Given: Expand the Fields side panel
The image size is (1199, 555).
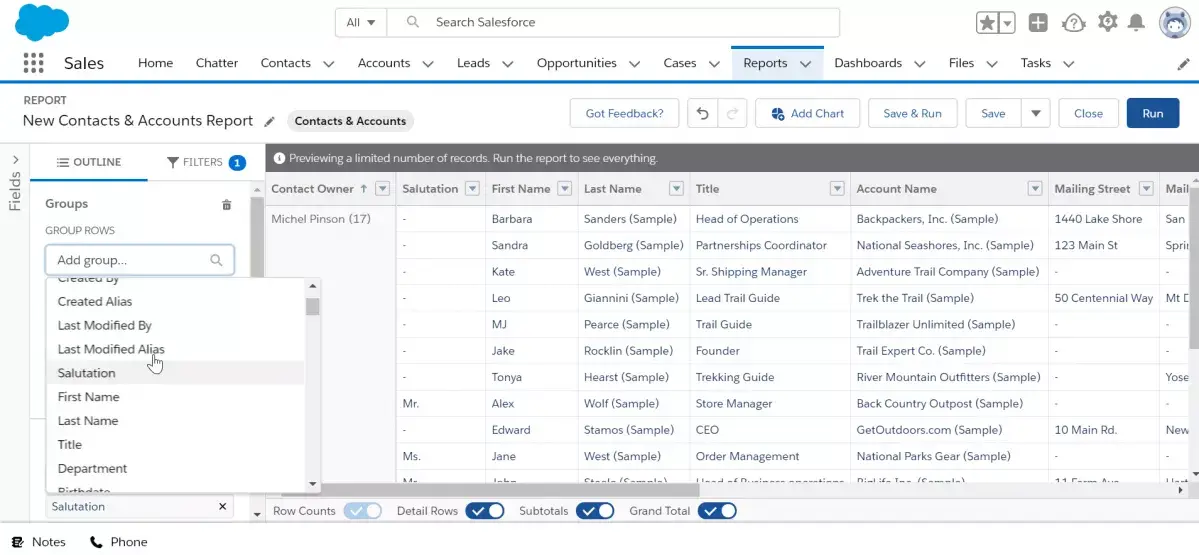Looking at the screenshot, I should click(15, 161).
